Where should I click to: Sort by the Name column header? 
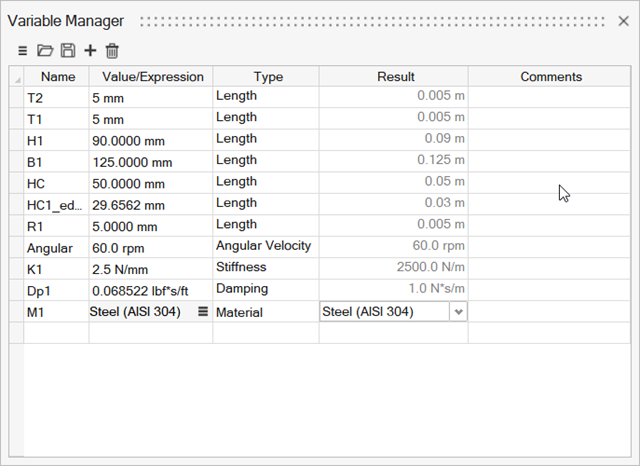coord(56,76)
